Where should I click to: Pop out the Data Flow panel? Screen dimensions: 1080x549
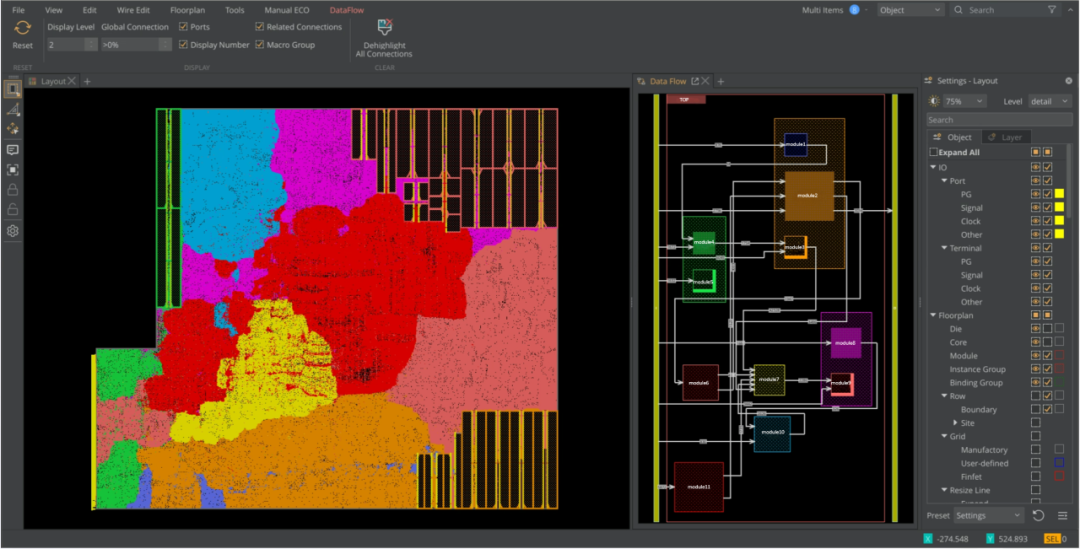(695, 81)
